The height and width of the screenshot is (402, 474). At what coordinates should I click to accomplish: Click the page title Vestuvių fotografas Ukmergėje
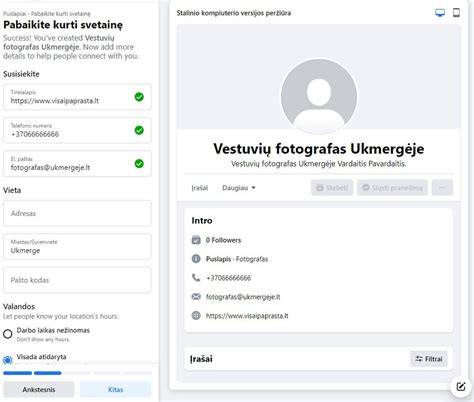(319, 149)
